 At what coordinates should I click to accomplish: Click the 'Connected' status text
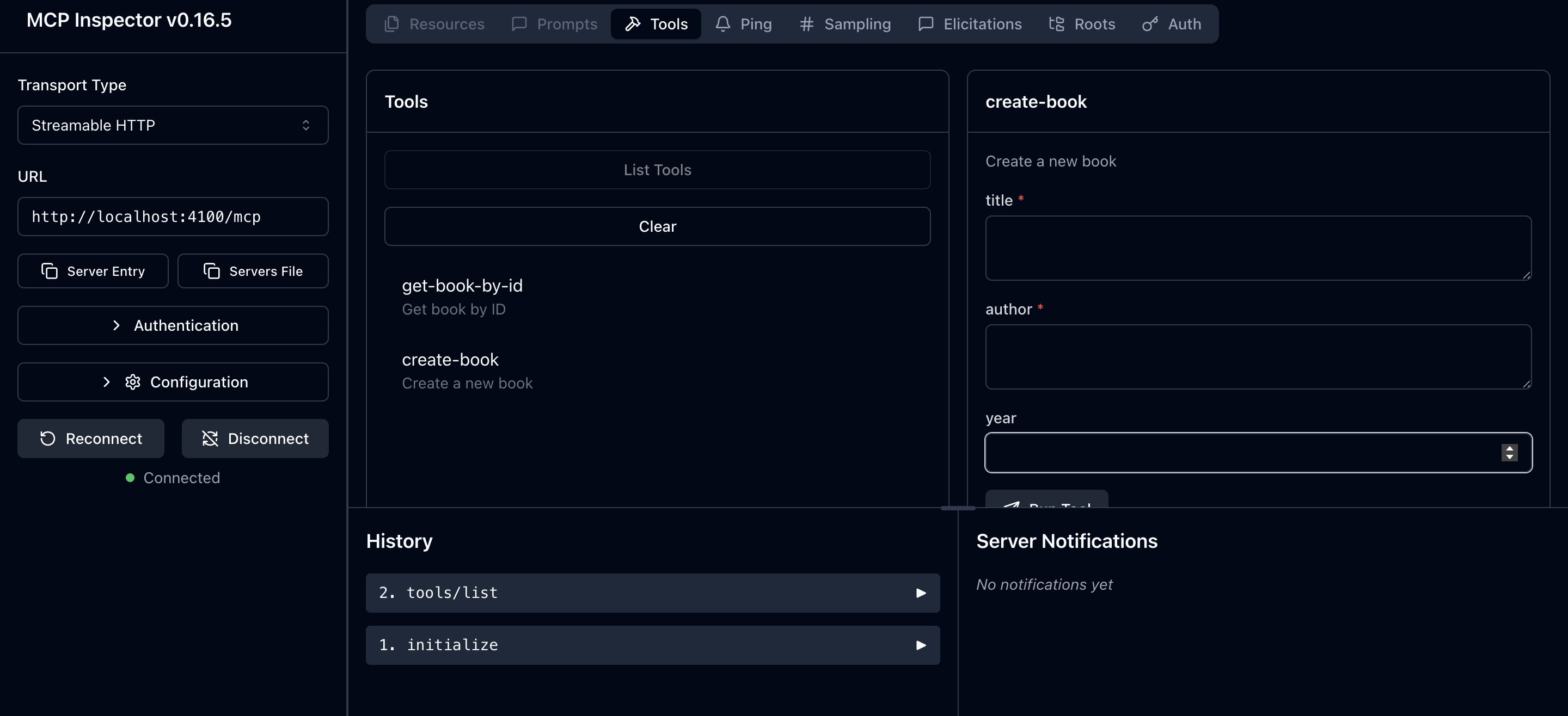coord(181,478)
